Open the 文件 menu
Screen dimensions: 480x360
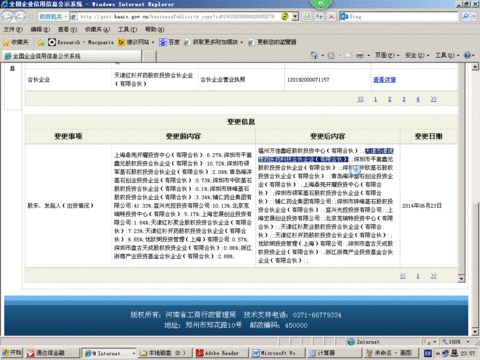pos(13,29)
